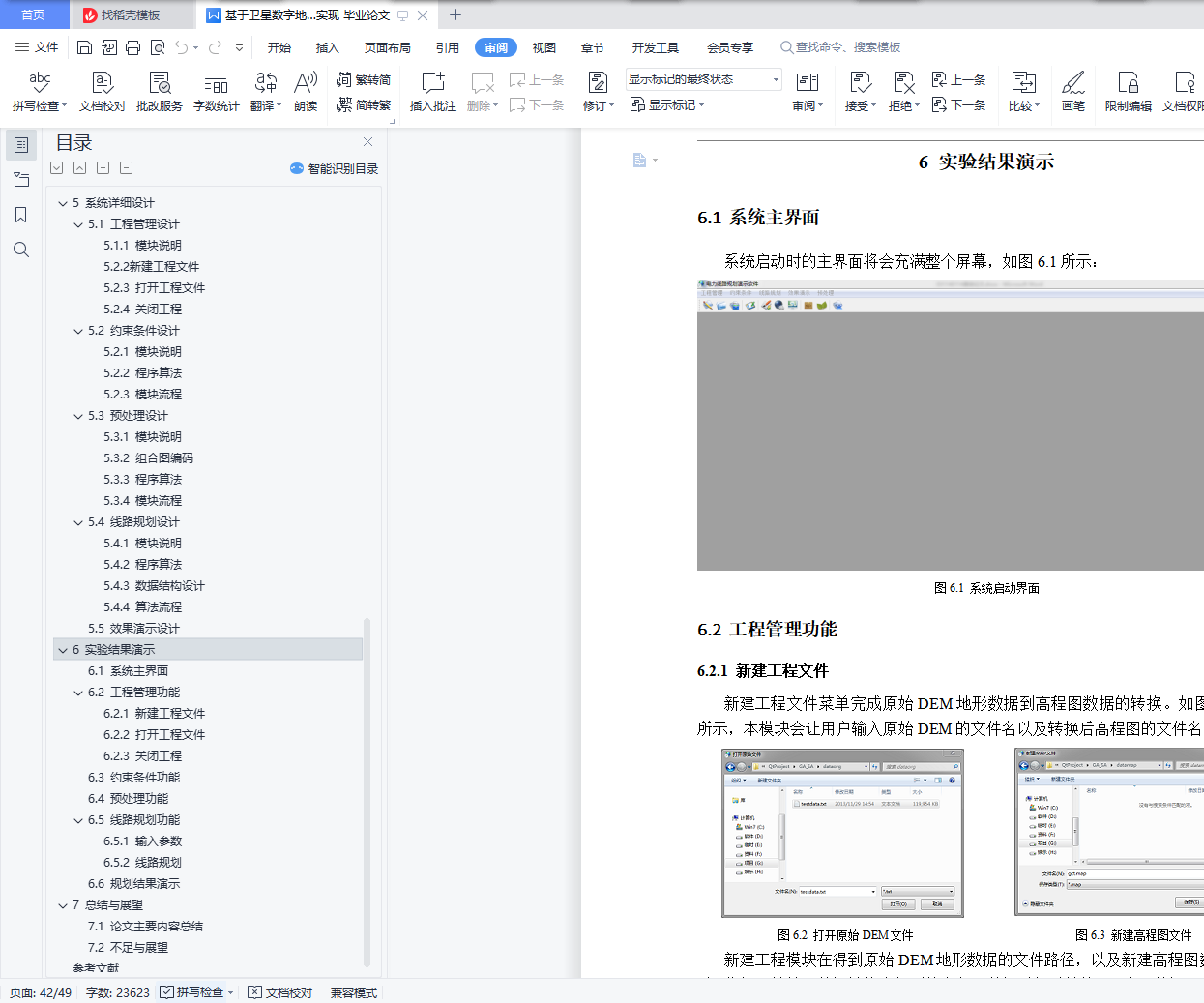Click the outline pane vertical scrollbar

(367, 791)
